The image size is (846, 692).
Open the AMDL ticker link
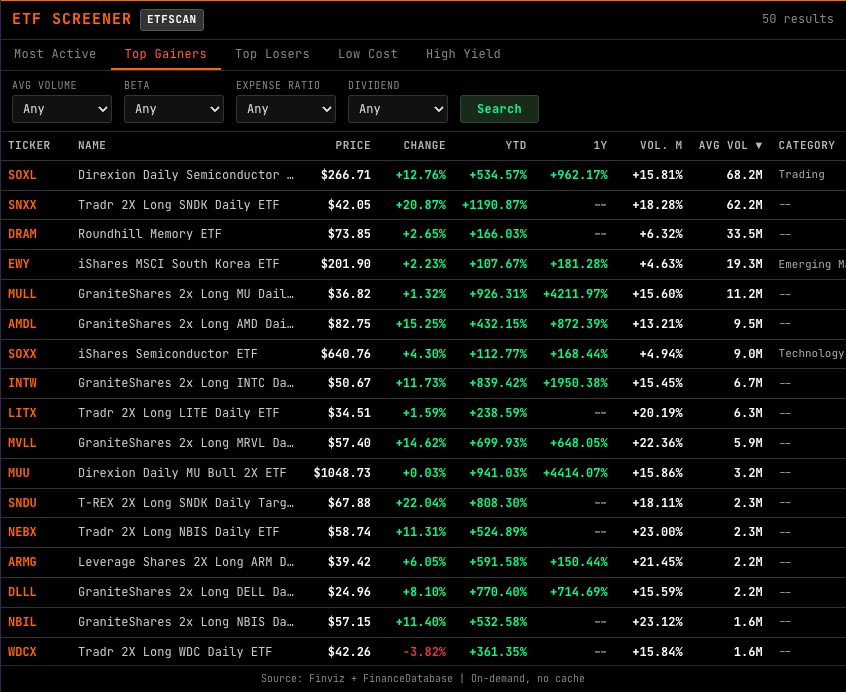point(22,324)
